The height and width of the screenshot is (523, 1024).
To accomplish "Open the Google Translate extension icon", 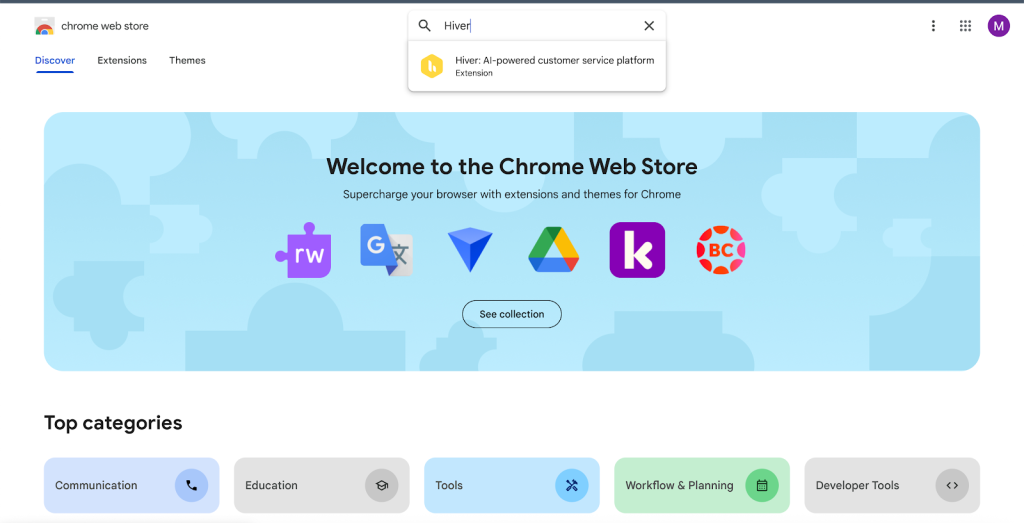I will 387,250.
